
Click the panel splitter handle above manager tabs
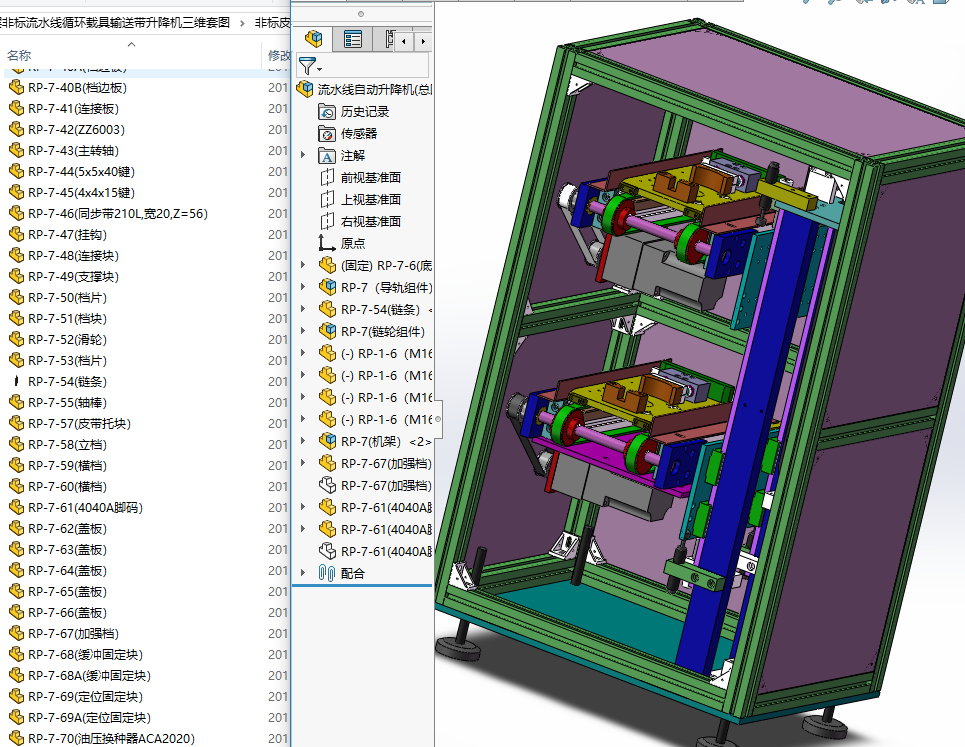(x=361, y=14)
